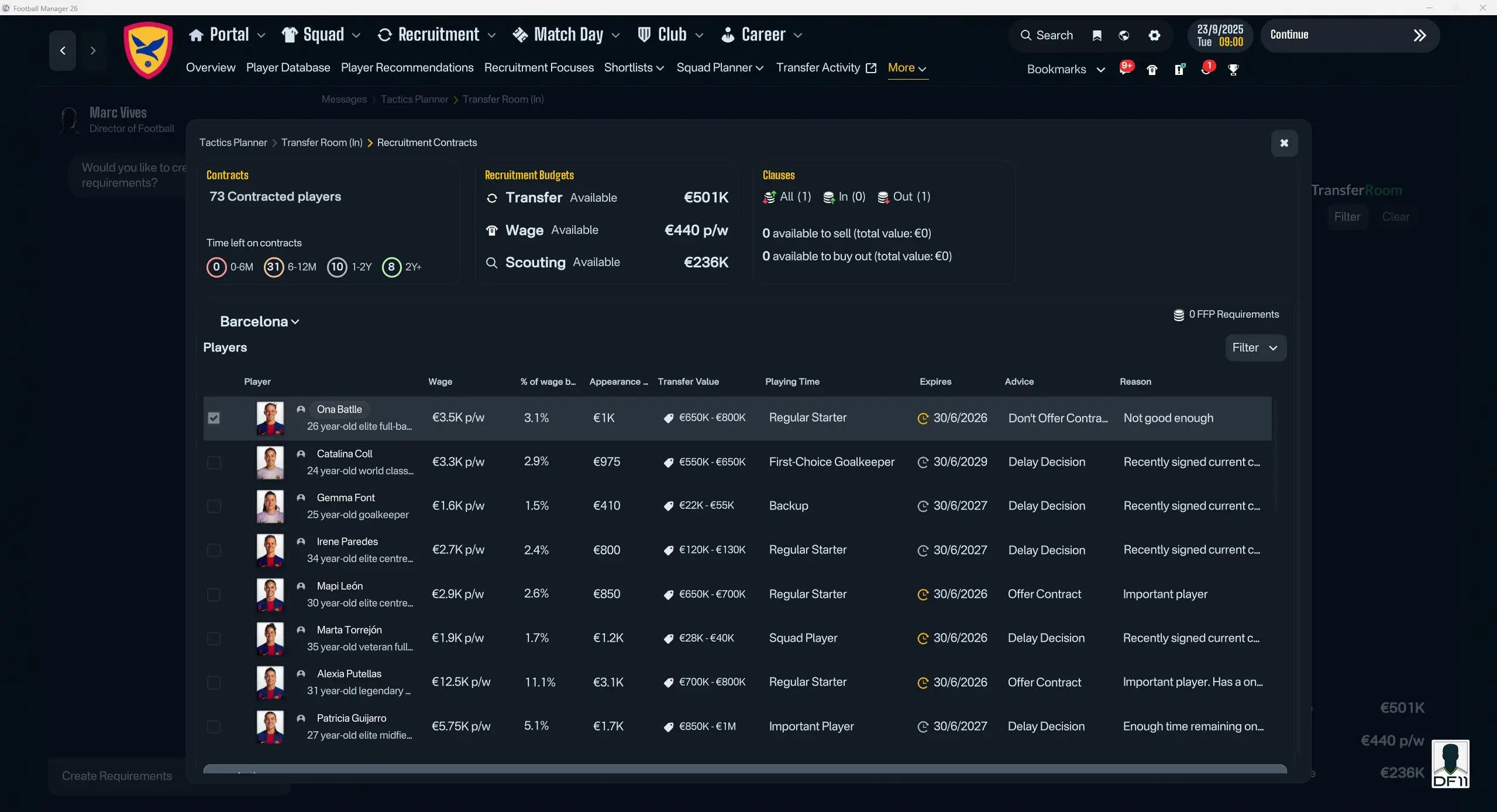The height and width of the screenshot is (812, 1497).
Task: Click Transfer Room (In) breadcrumb link
Action: click(x=322, y=143)
